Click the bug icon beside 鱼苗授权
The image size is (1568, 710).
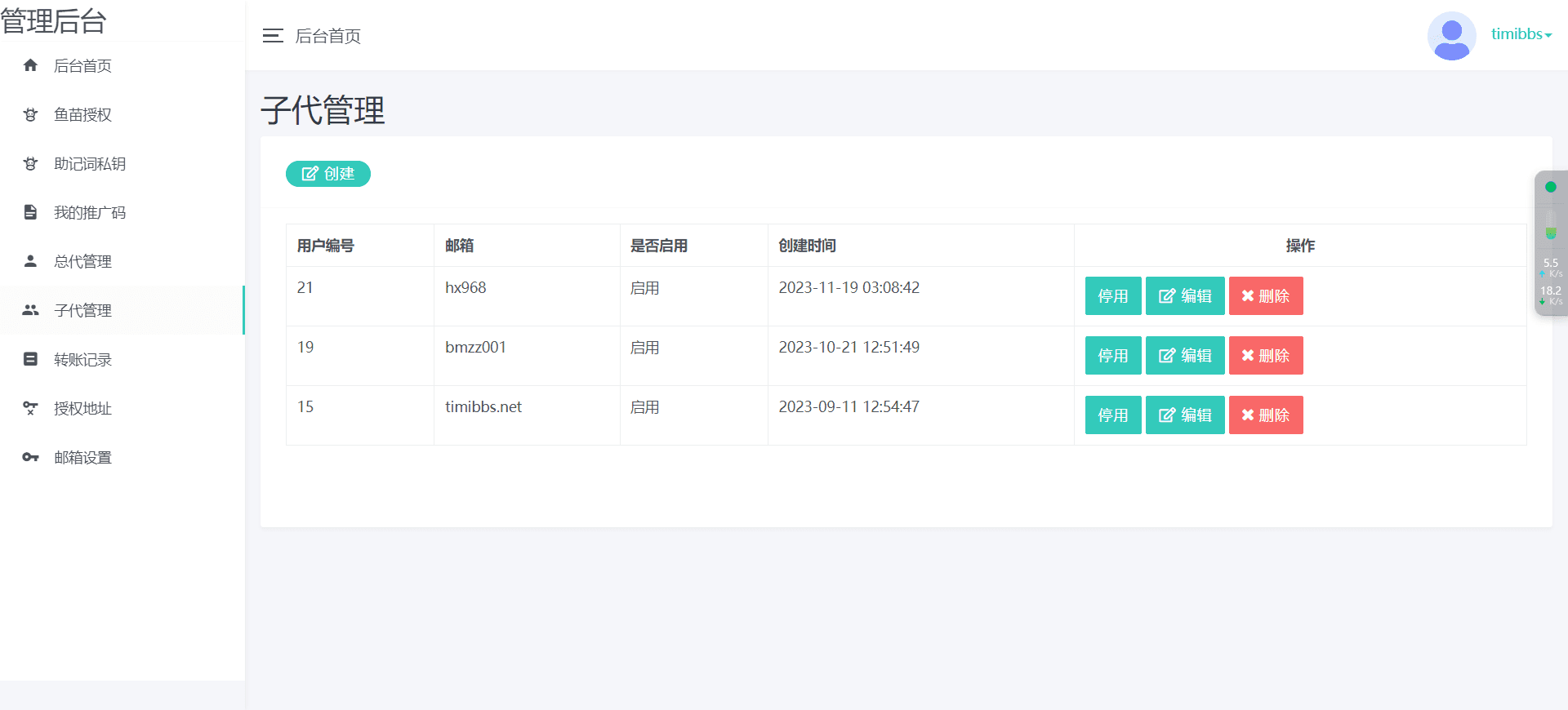30,114
